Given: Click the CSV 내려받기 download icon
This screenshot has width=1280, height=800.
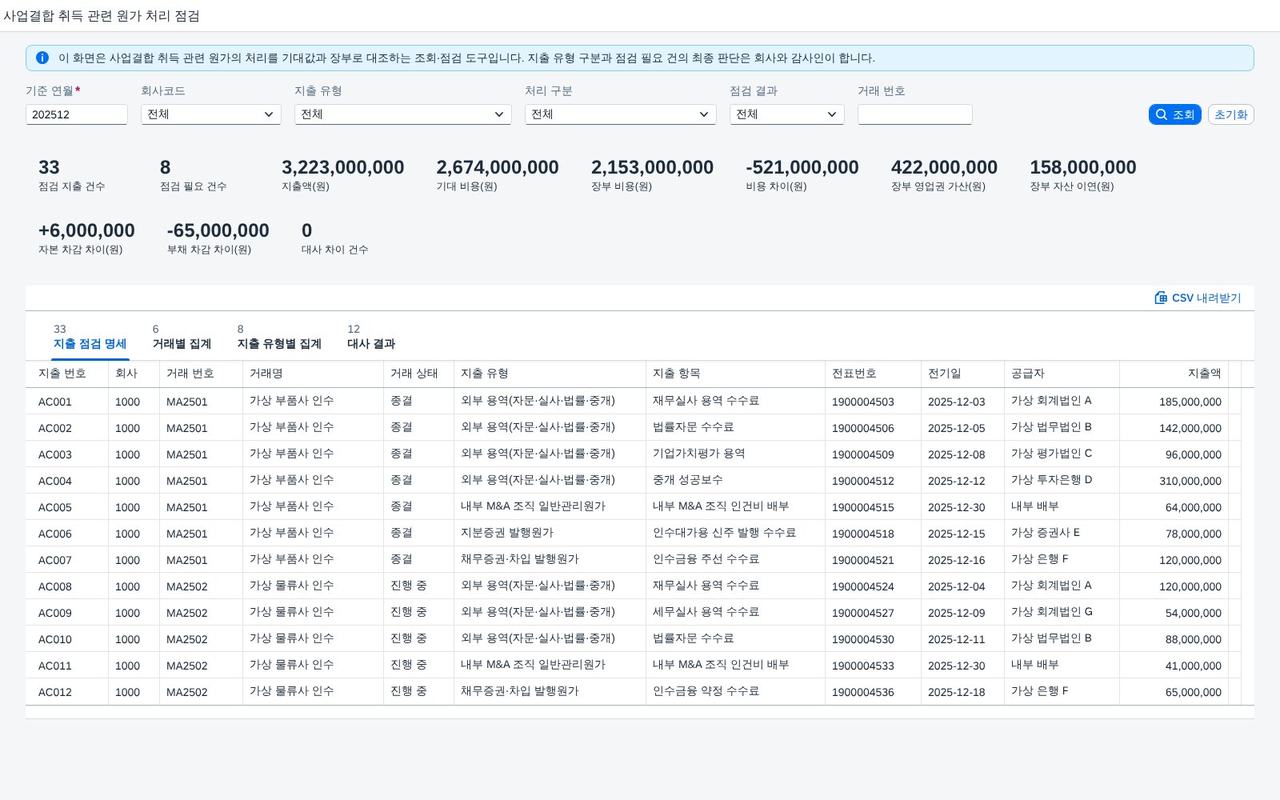Looking at the screenshot, I should click(x=1161, y=298).
